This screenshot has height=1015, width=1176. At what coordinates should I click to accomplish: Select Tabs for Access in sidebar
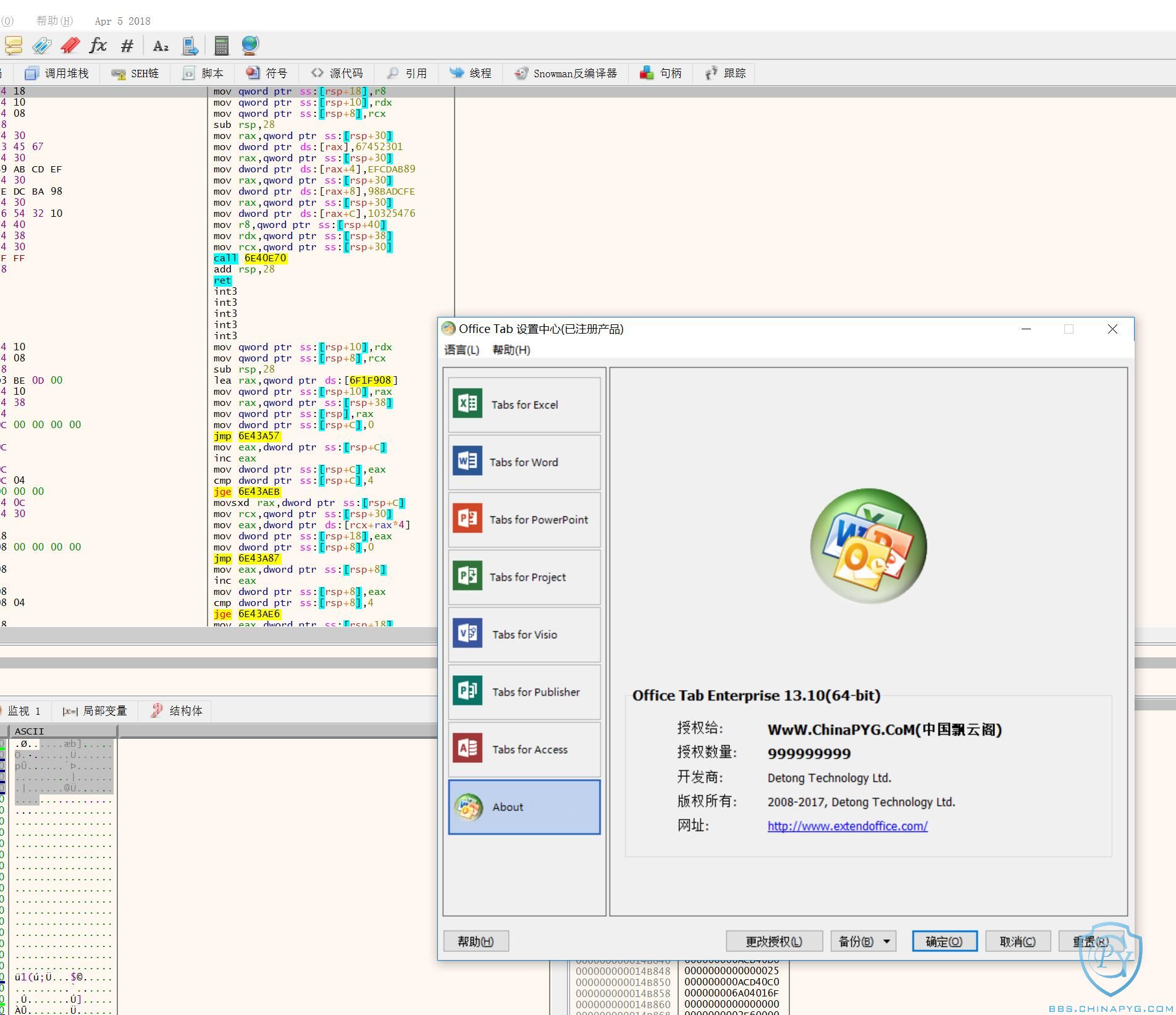pos(524,749)
